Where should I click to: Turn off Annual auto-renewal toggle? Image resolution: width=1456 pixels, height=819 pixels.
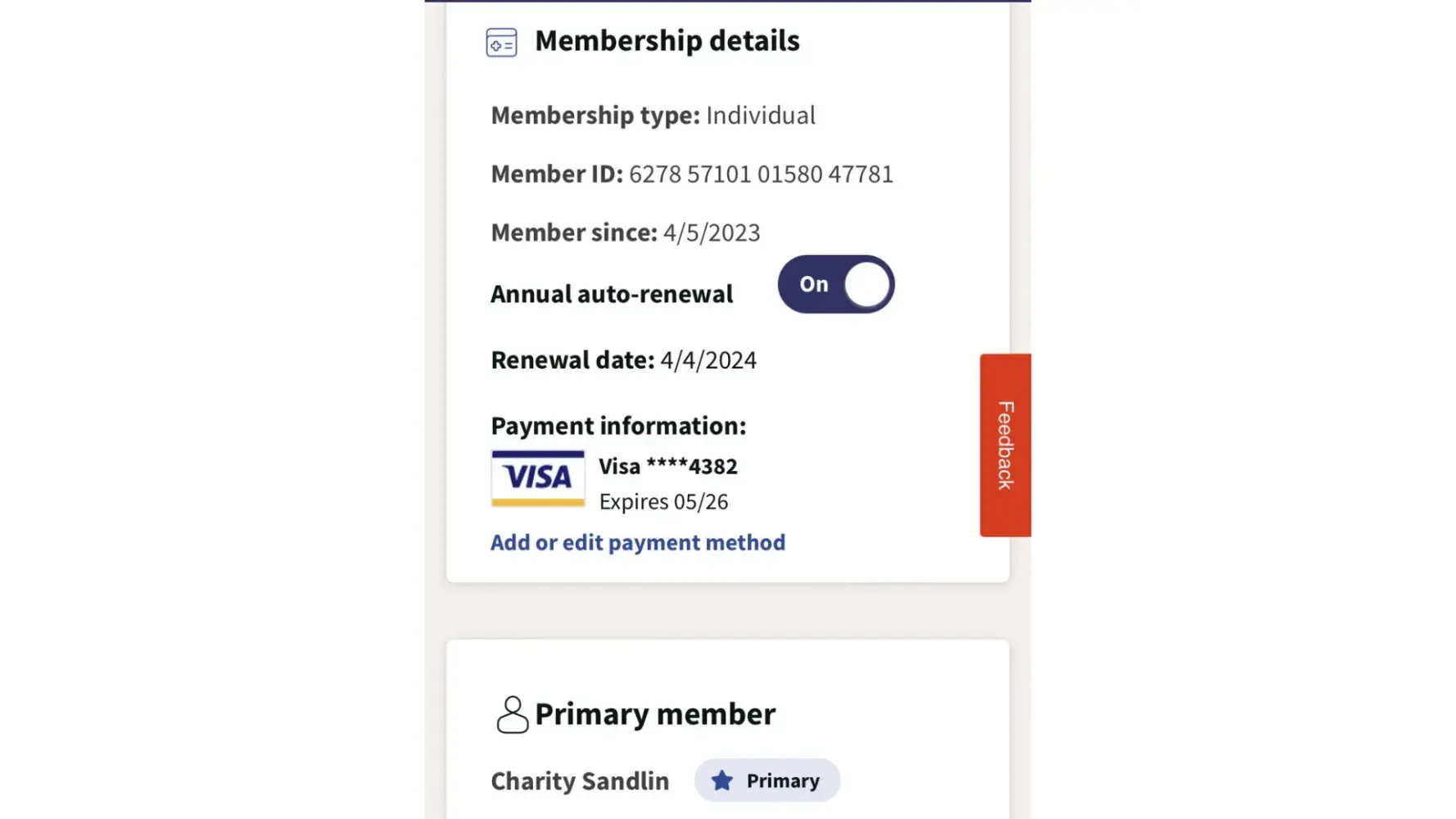[835, 284]
